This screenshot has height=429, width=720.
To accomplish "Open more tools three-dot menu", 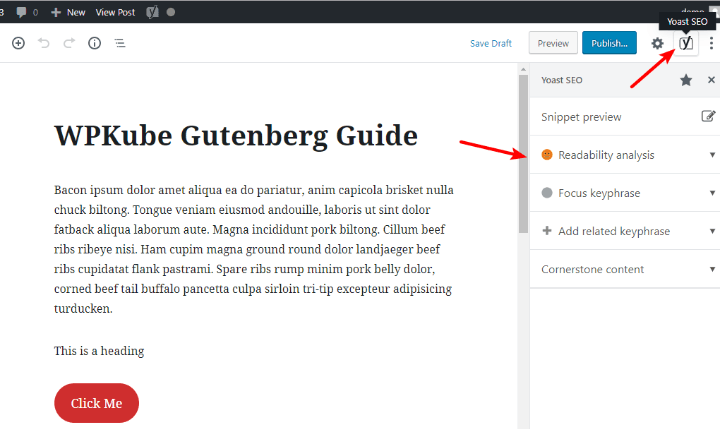I will pos(711,43).
